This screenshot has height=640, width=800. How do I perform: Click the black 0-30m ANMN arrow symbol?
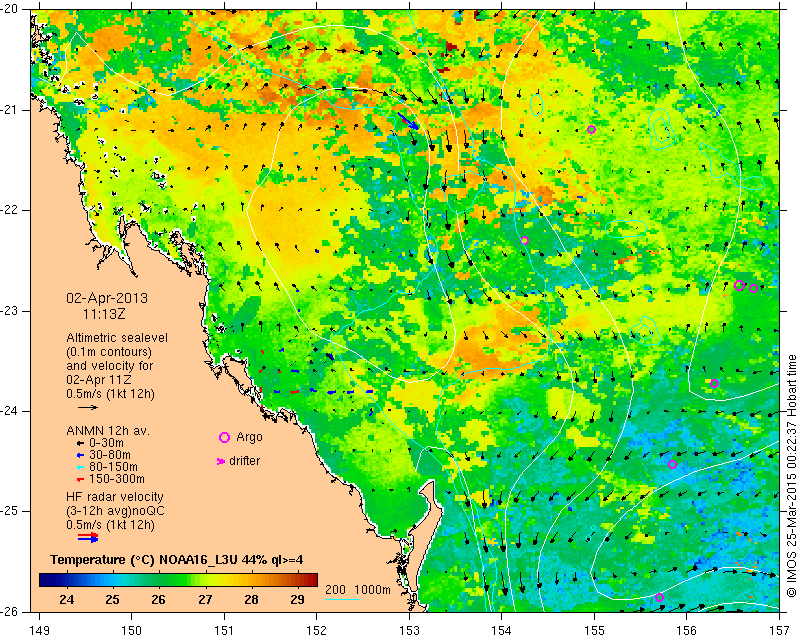[x=80, y=444]
